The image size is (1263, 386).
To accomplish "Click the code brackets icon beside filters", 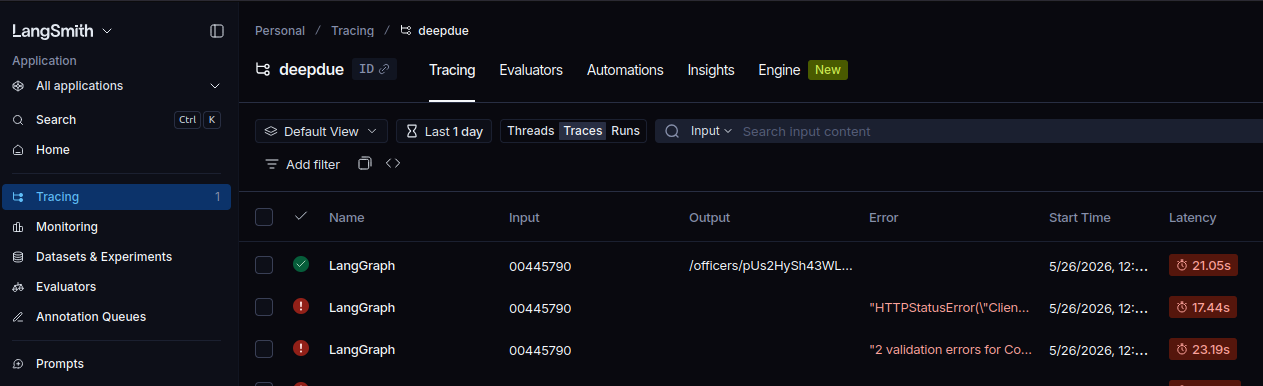I will click(x=393, y=163).
